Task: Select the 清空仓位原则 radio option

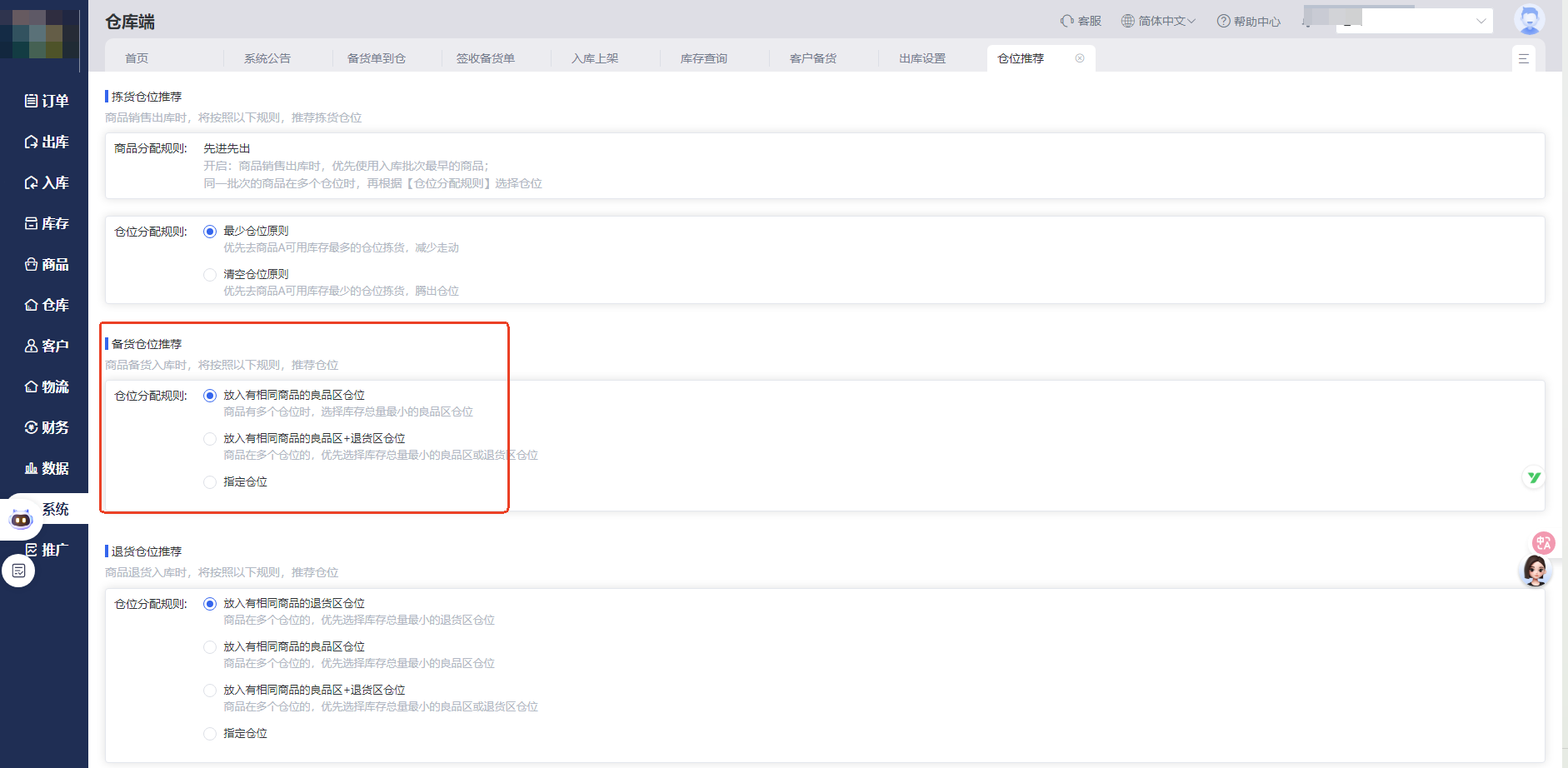Action: pyautogui.click(x=210, y=274)
